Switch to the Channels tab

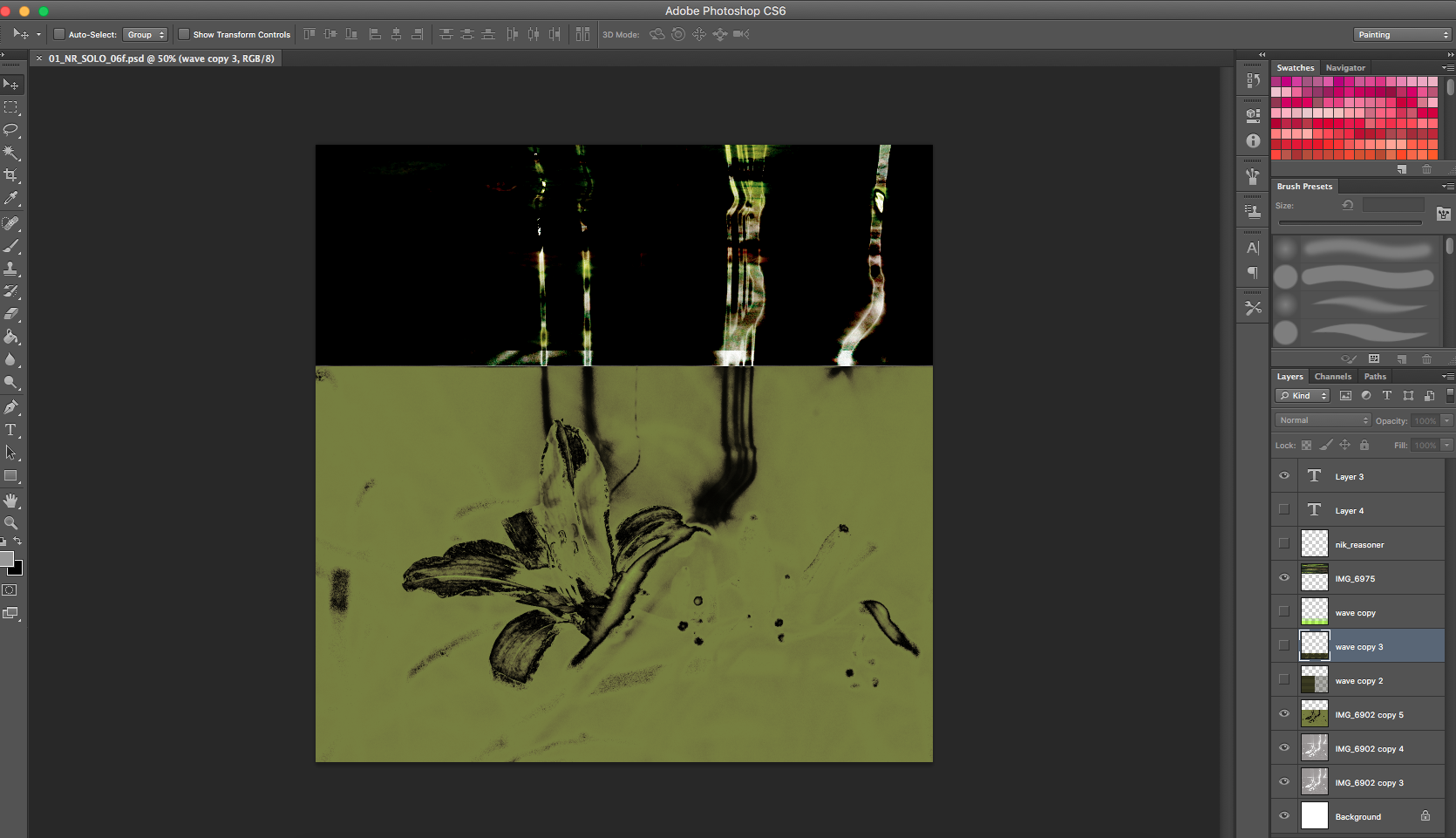point(1333,377)
